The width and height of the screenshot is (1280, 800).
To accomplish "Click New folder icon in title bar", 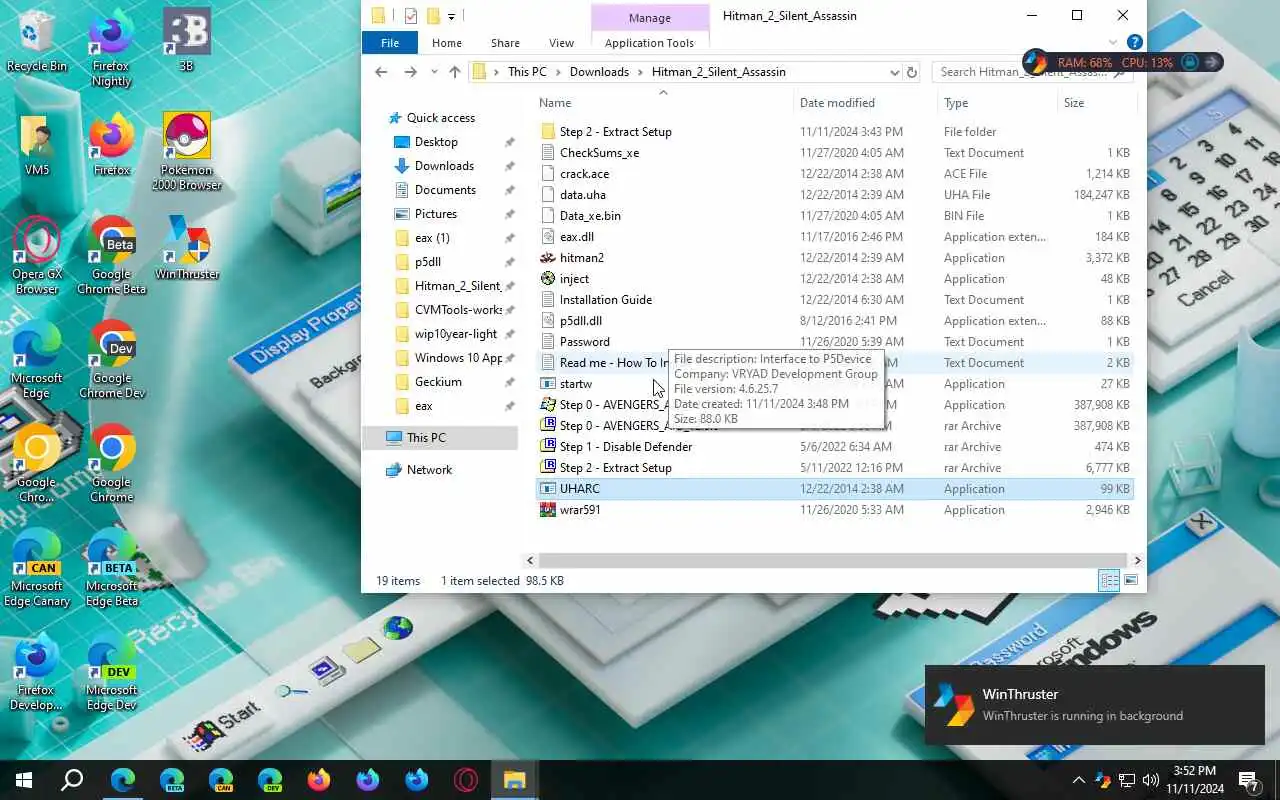I will 433,16.
